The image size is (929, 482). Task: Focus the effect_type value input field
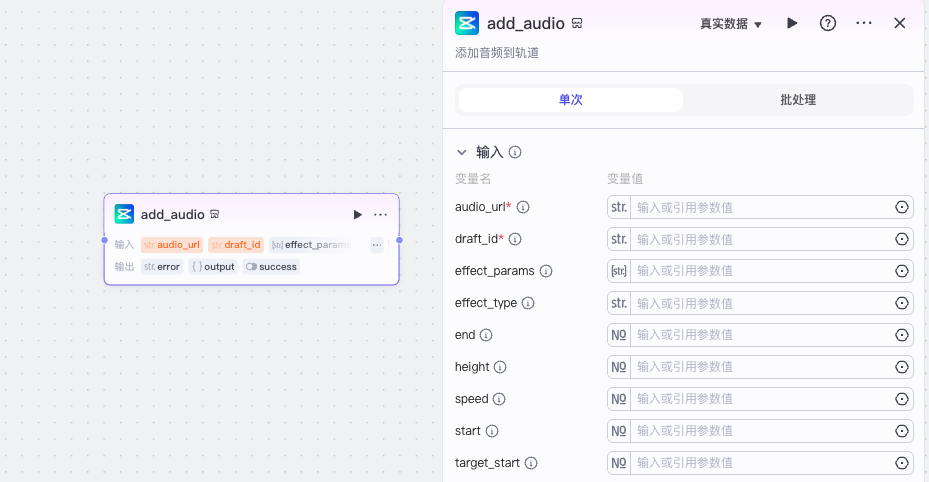(x=761, y=303)
